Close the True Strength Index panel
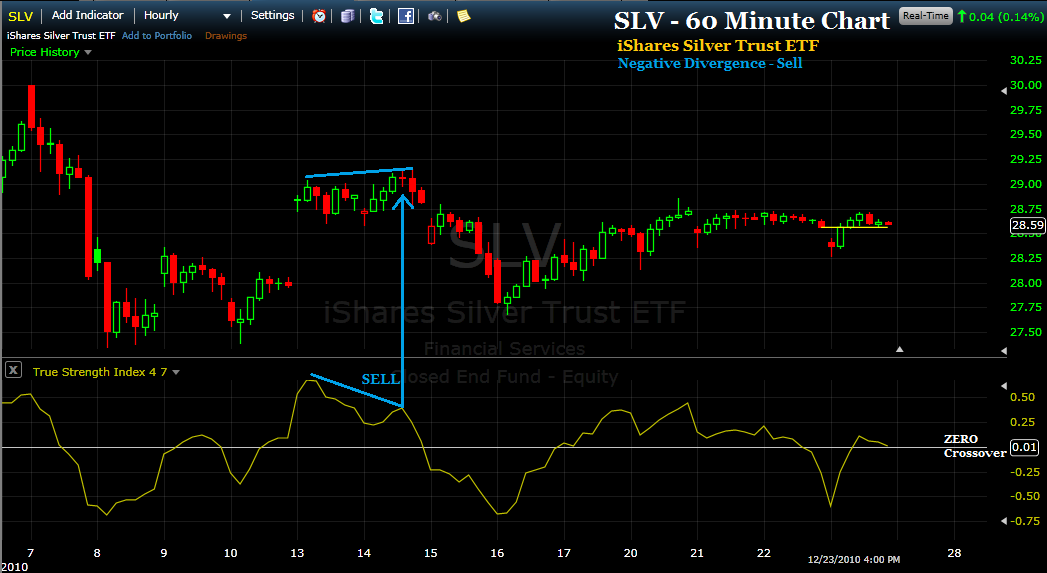Viewport: 1047px width, 573px height. click(13, 370)
